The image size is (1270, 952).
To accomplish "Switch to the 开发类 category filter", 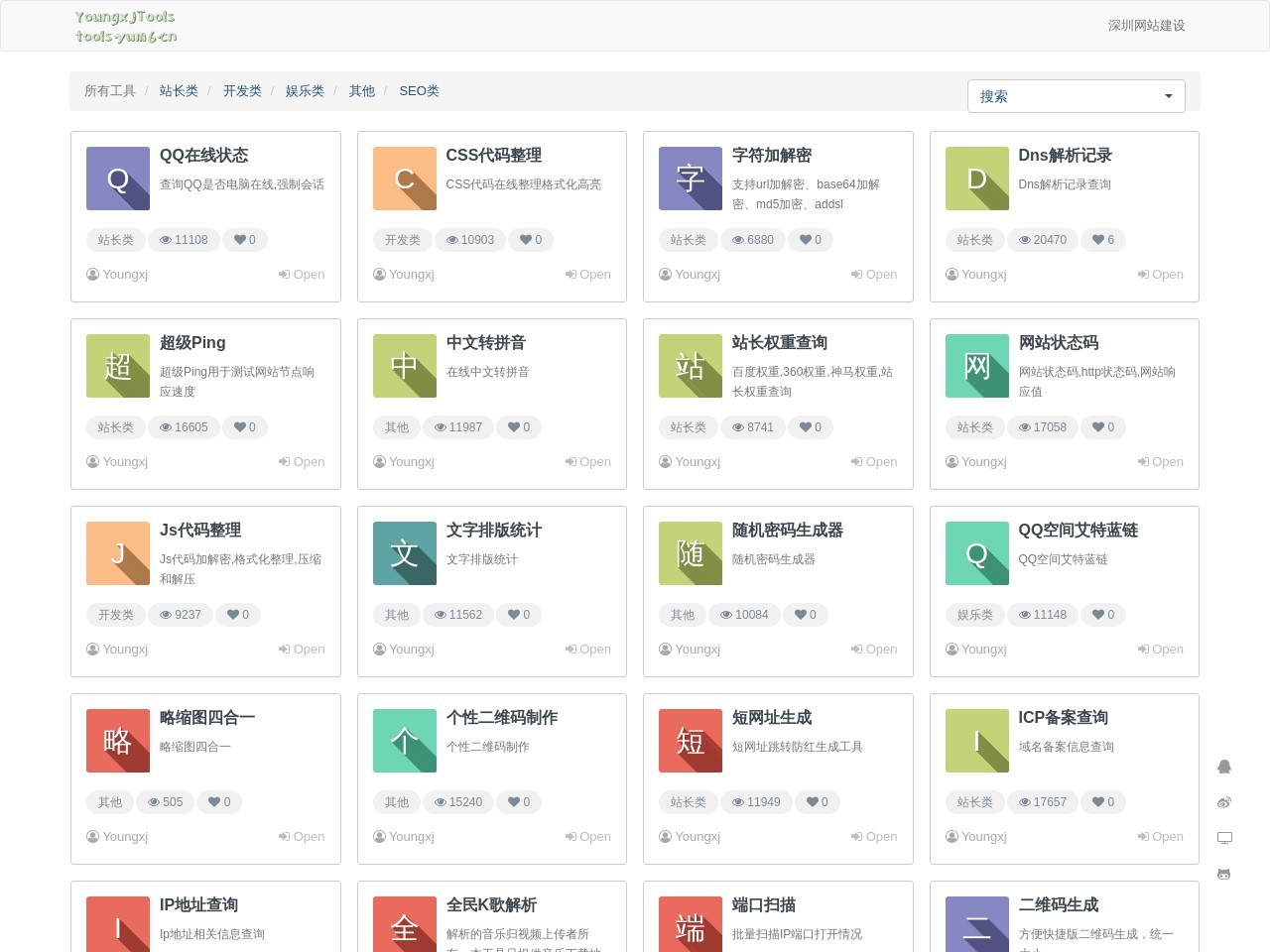I will point(242,90).
